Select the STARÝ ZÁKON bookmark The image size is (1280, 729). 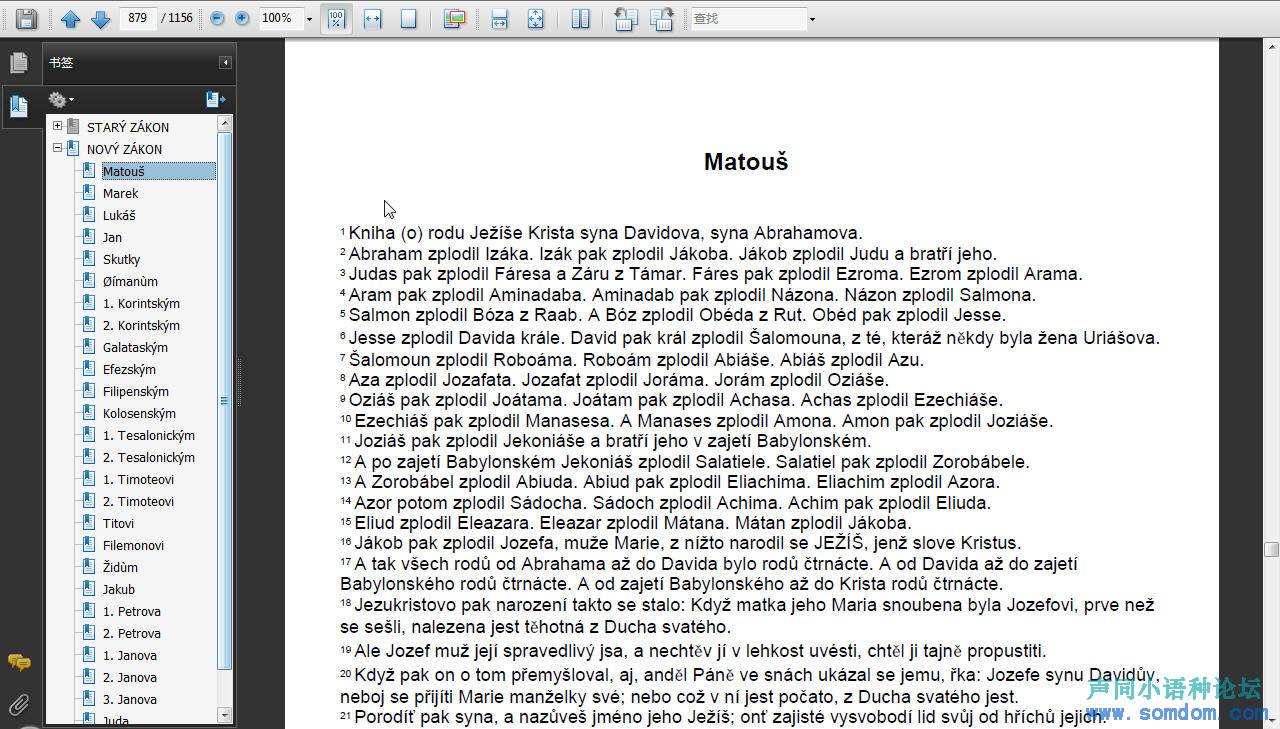pyautogui.click(x=128, y=127)
